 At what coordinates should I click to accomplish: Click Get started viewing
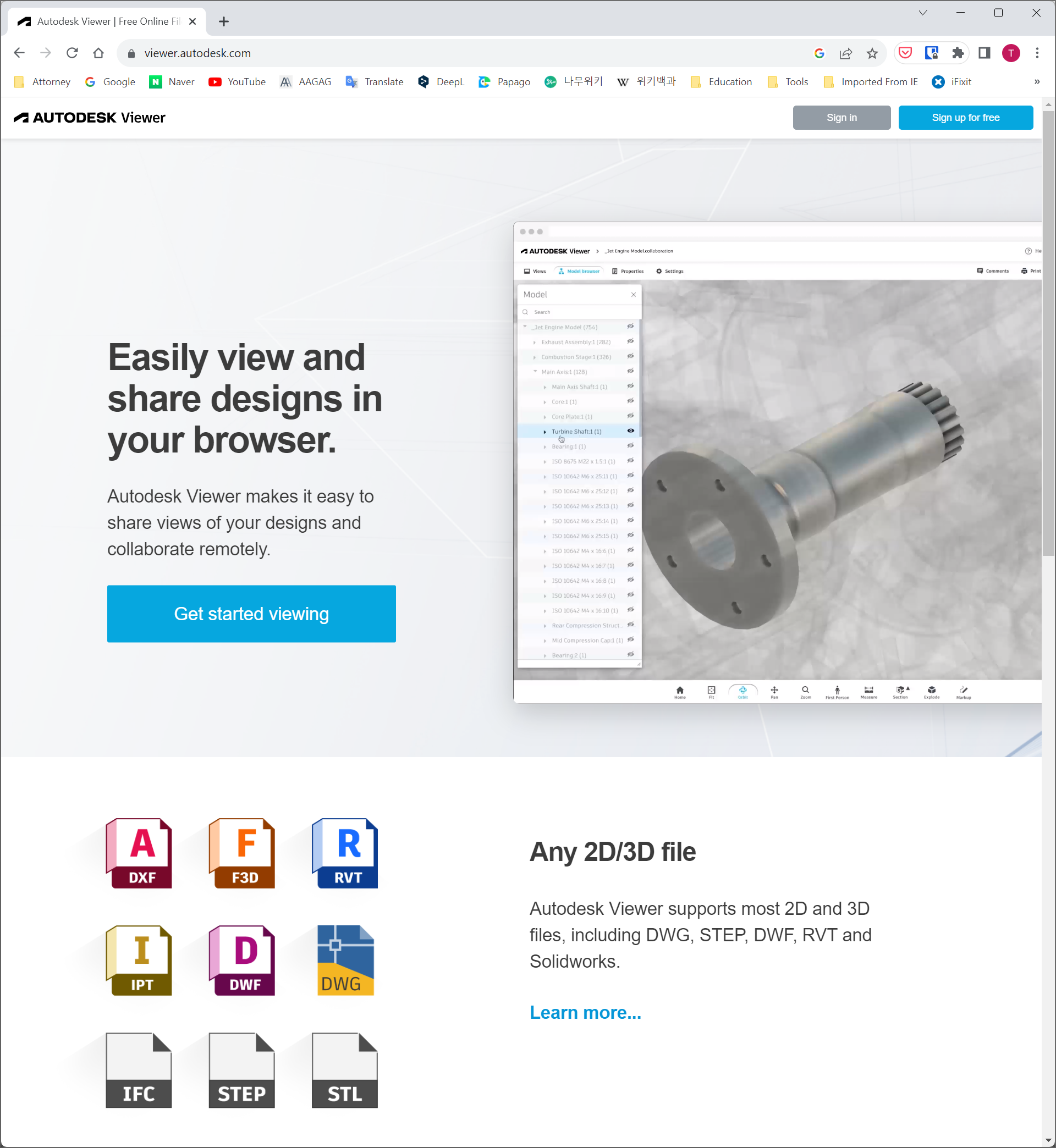251,614
